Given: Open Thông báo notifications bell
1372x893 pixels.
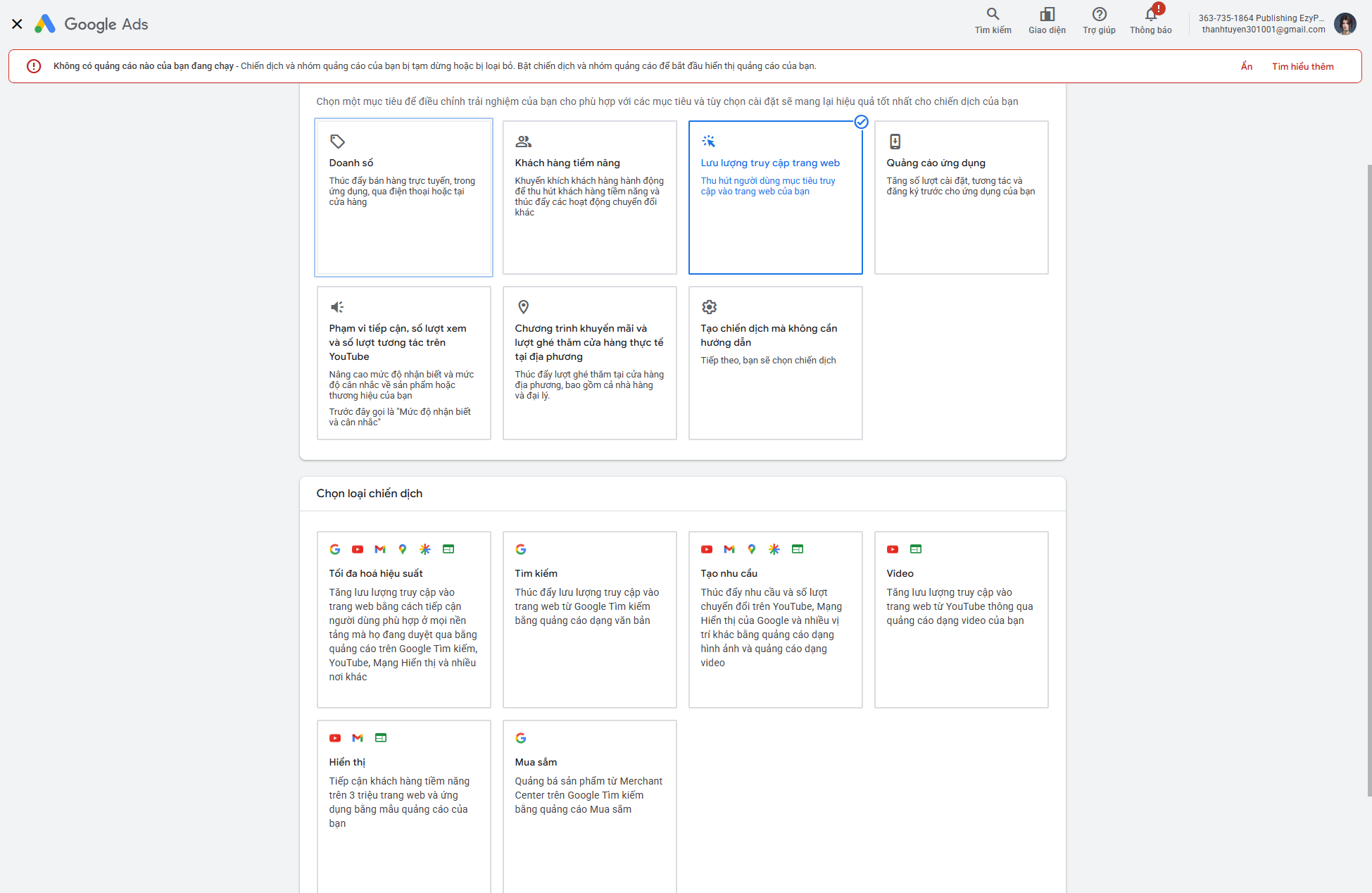Looking at the screenshot, I should coord(1150,20).
